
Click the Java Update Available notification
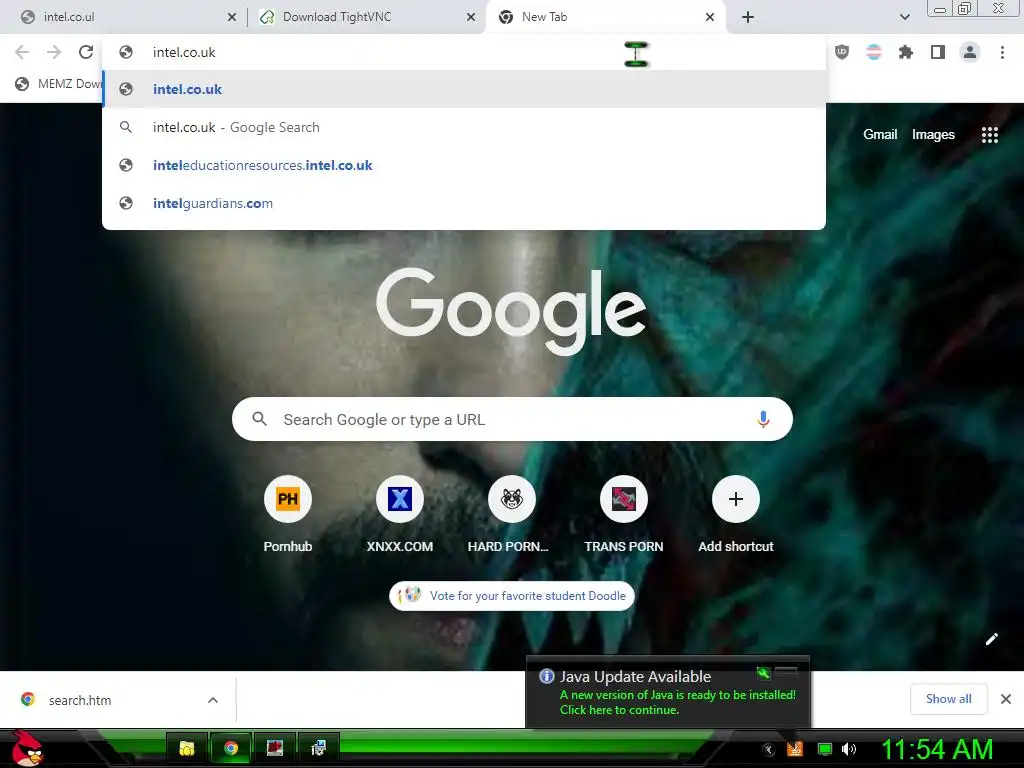point(667,692)
